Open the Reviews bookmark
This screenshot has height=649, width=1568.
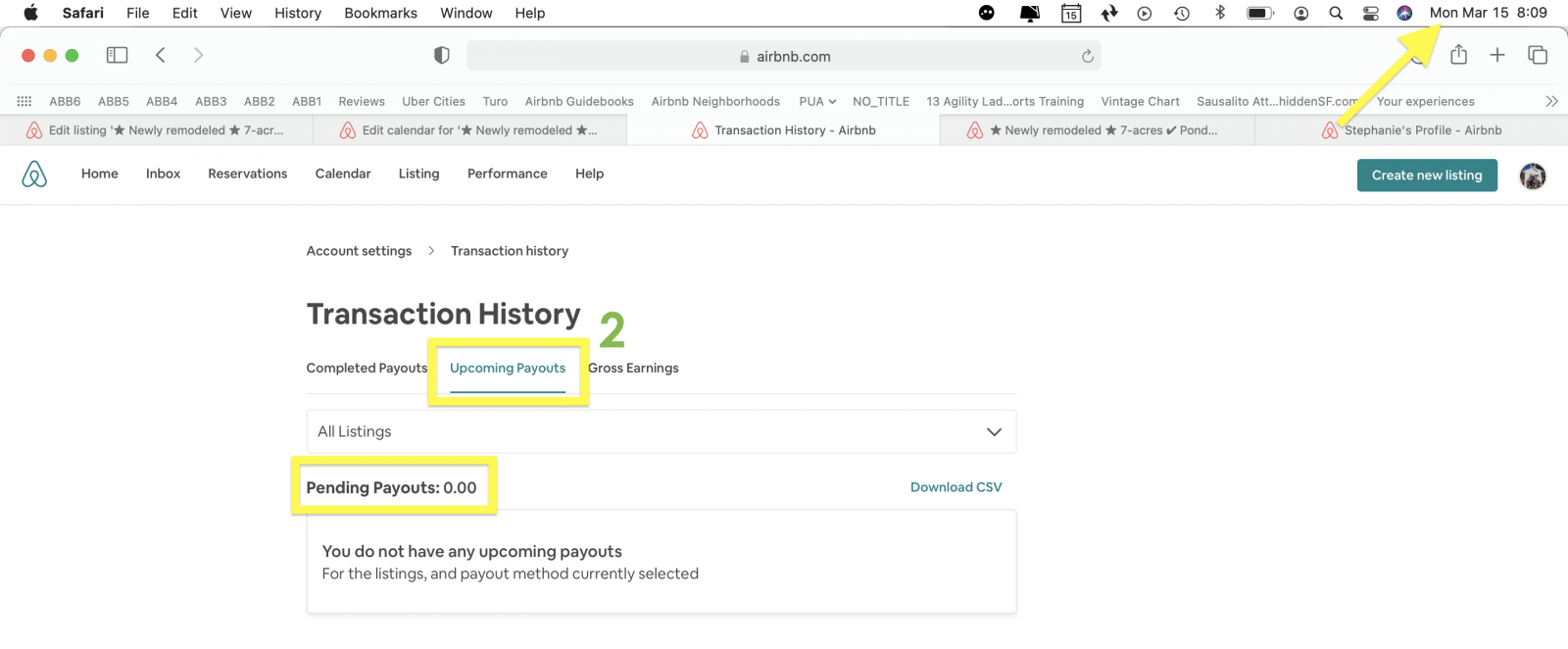point(362,101)
